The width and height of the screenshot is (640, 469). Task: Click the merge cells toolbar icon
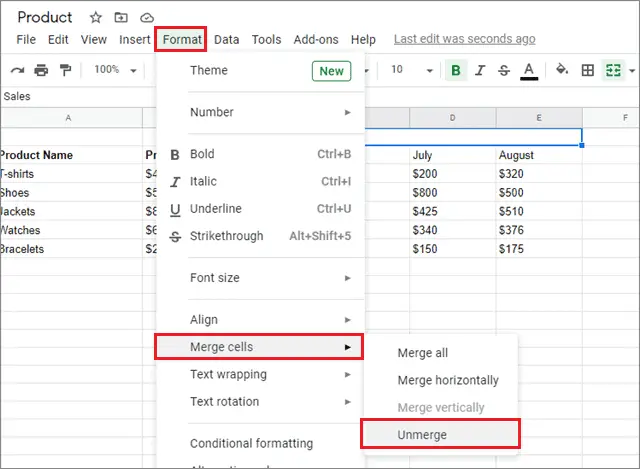613,70
